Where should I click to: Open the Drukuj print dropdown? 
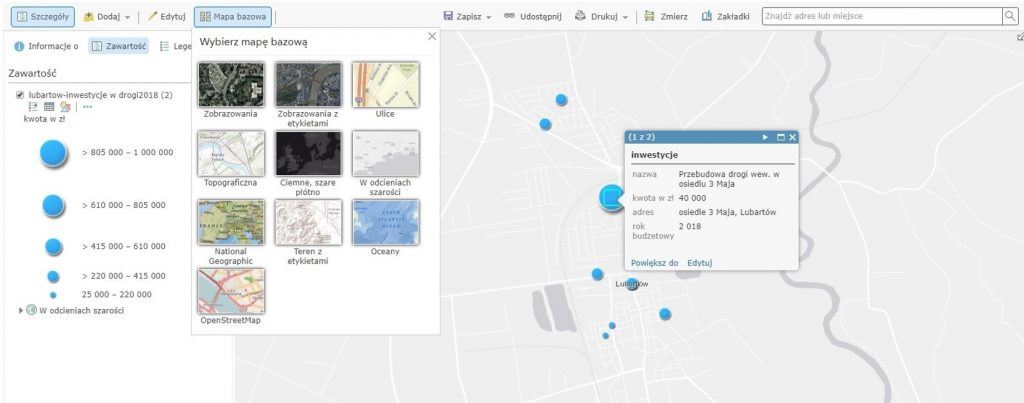click(x=601, y=17)
